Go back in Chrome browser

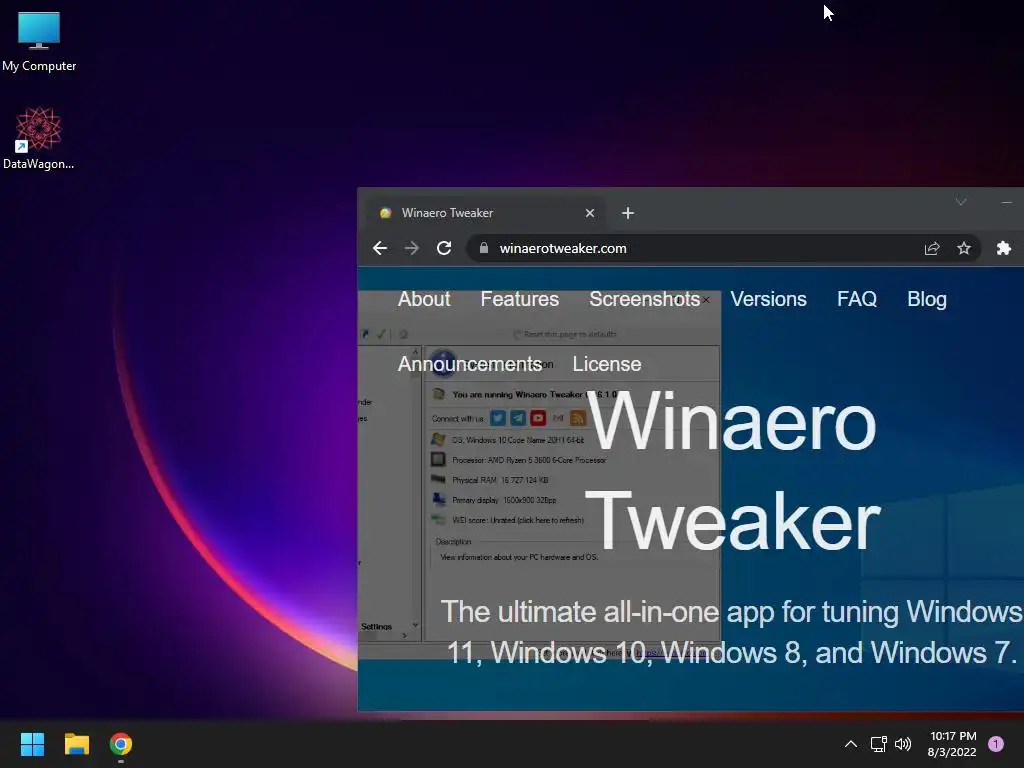coord(379,248)
